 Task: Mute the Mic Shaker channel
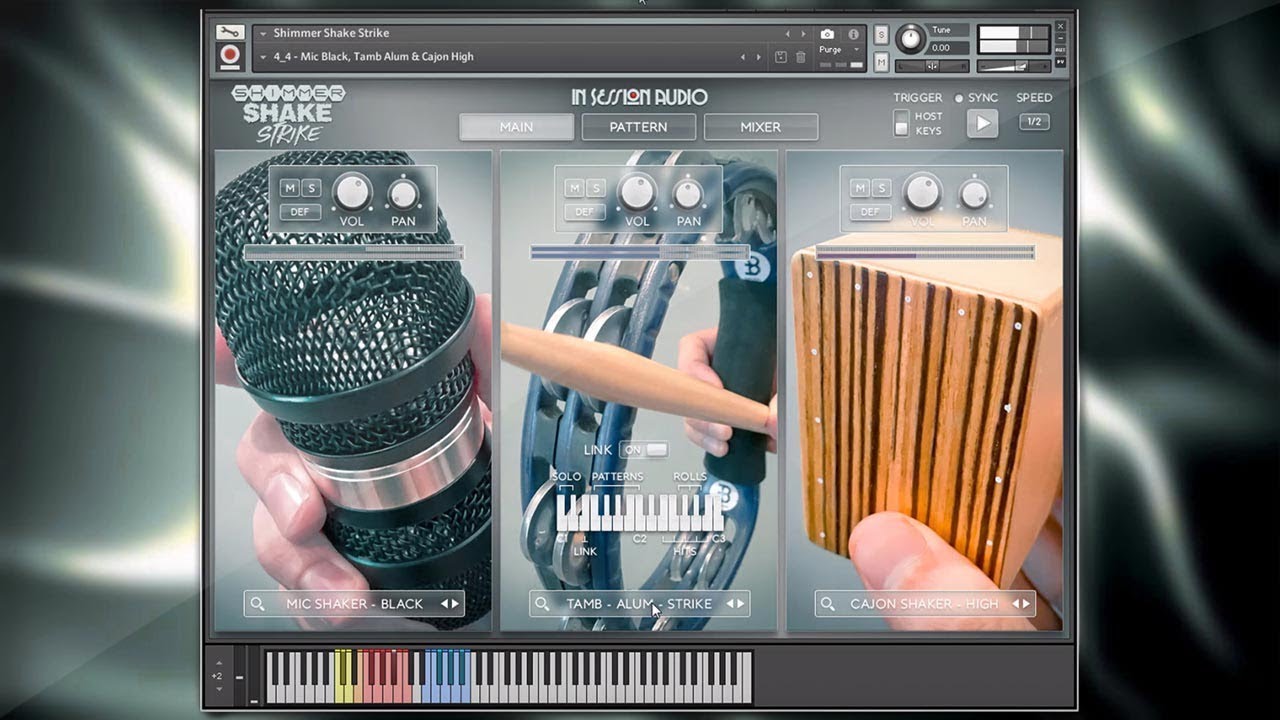[290, 188]
